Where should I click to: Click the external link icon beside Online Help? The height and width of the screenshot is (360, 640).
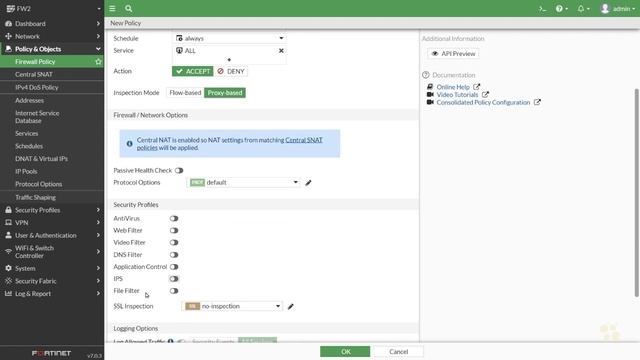[x=476, y=87]
